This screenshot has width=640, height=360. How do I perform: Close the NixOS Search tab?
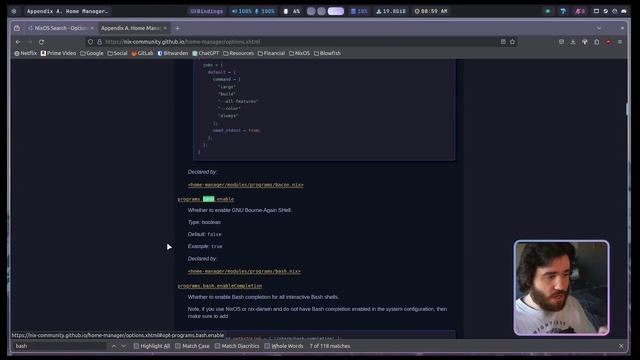92,28
